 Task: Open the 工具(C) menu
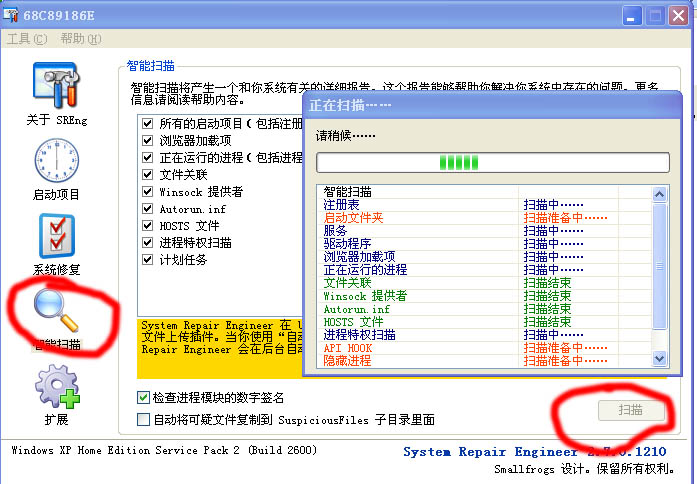tap(27, 39)
